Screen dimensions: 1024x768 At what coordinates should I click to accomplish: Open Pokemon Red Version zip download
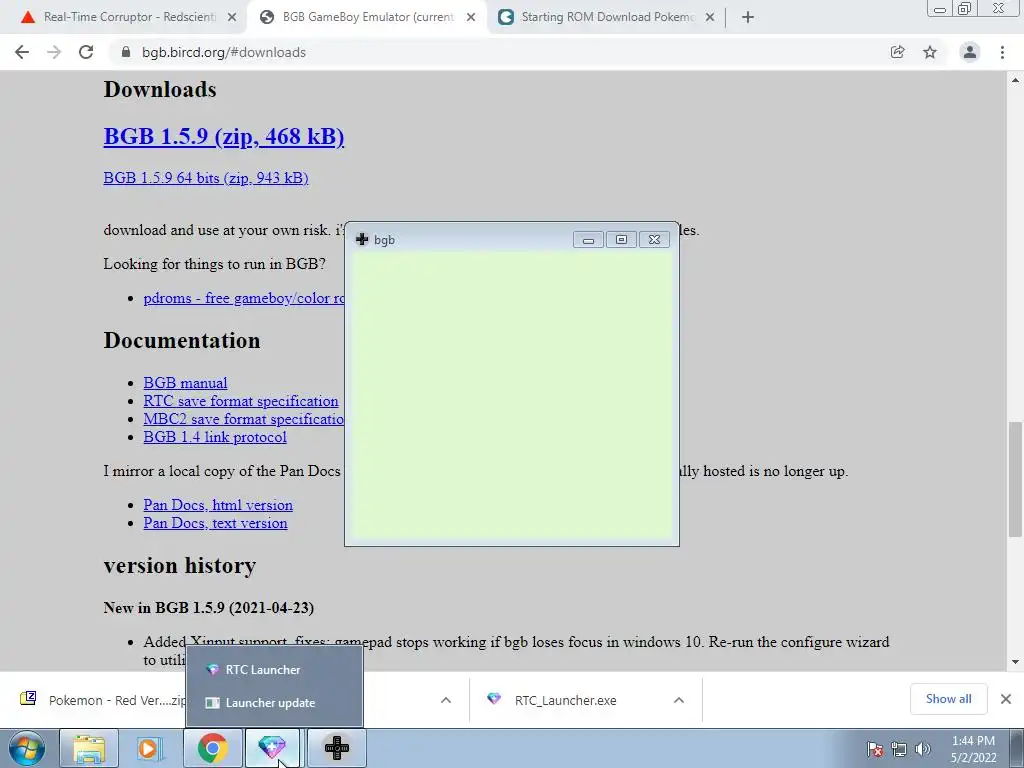[104, 700]
